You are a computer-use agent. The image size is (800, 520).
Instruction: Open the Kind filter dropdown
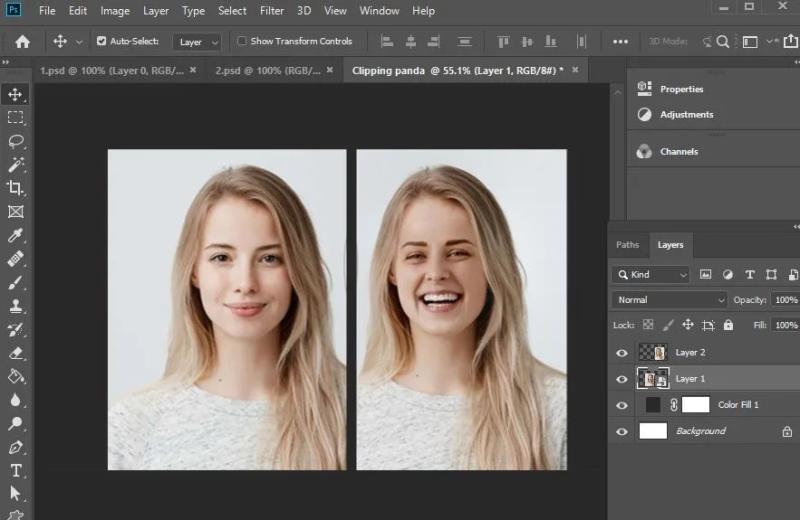651,275
